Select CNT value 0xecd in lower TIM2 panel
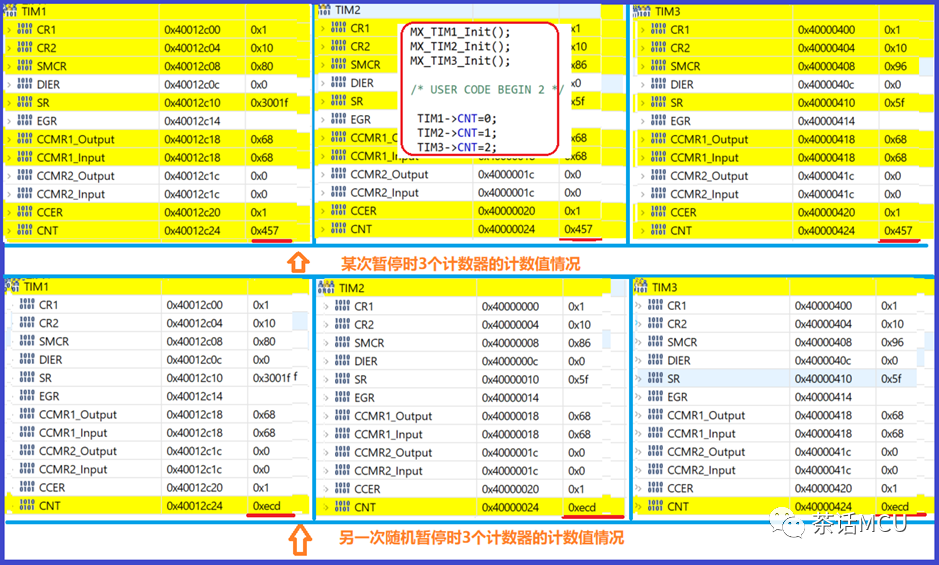 pyautogui.click(x=582, y=507)
